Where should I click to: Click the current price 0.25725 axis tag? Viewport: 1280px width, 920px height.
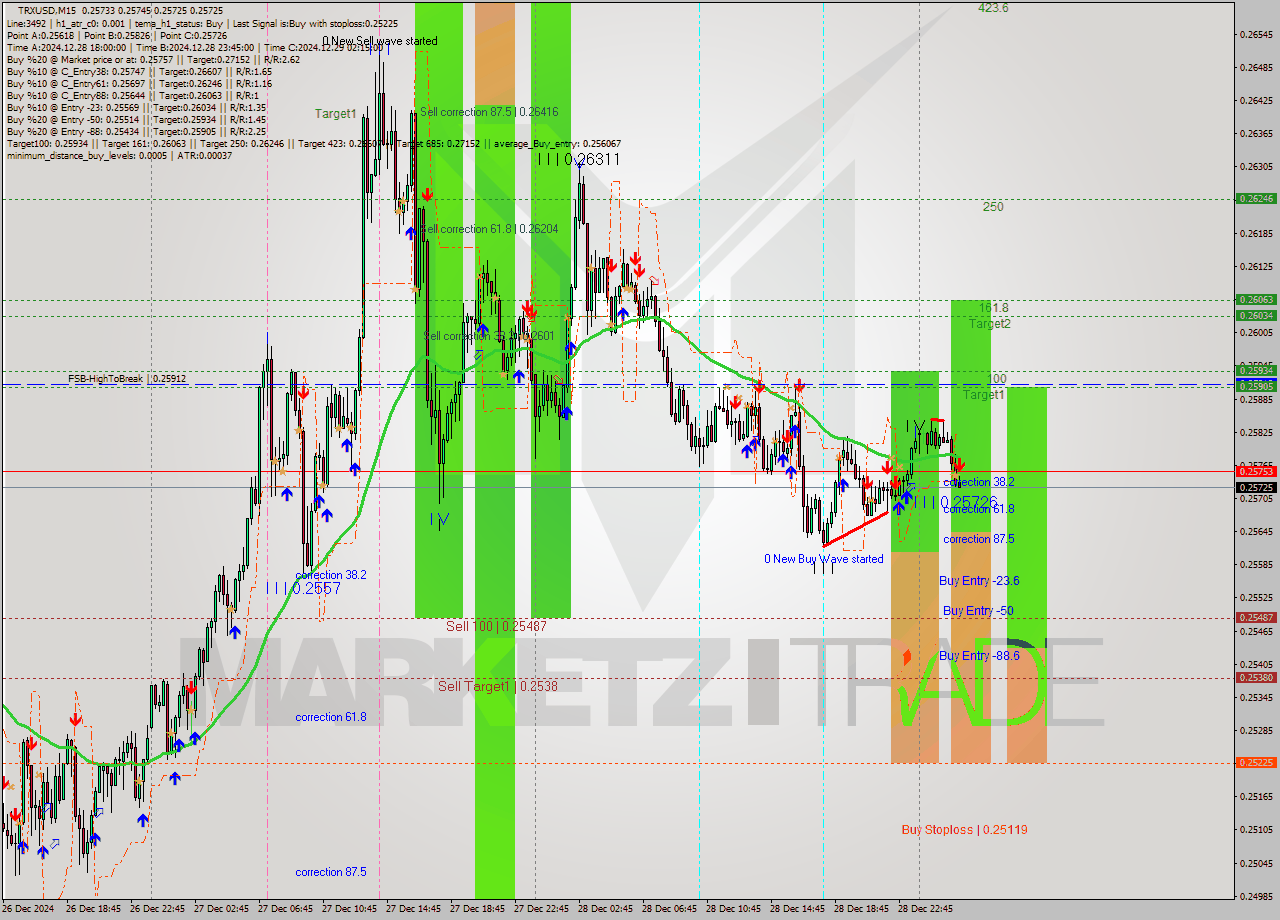(x=1256, y=487)
